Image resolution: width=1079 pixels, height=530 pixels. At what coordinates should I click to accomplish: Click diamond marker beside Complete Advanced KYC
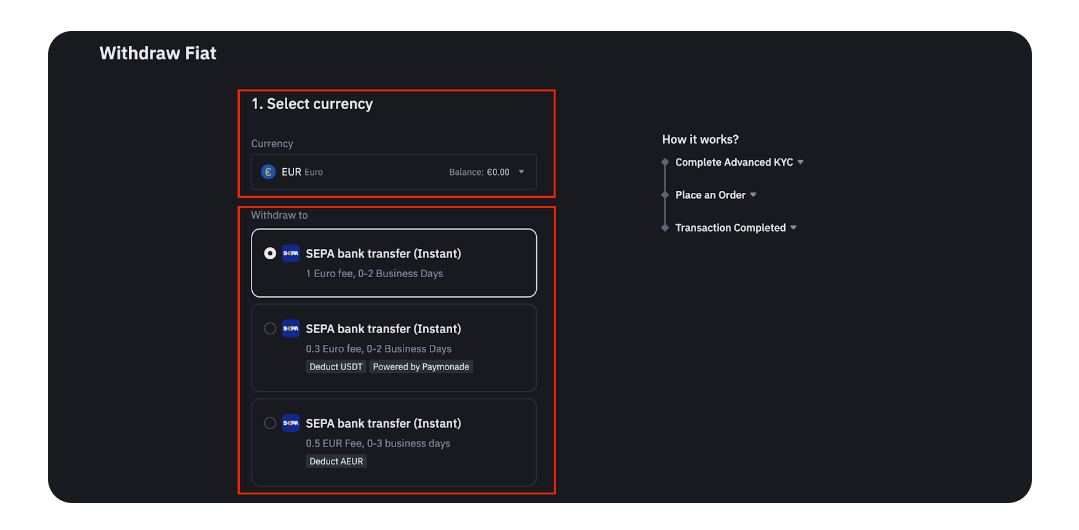coord(665,162)
